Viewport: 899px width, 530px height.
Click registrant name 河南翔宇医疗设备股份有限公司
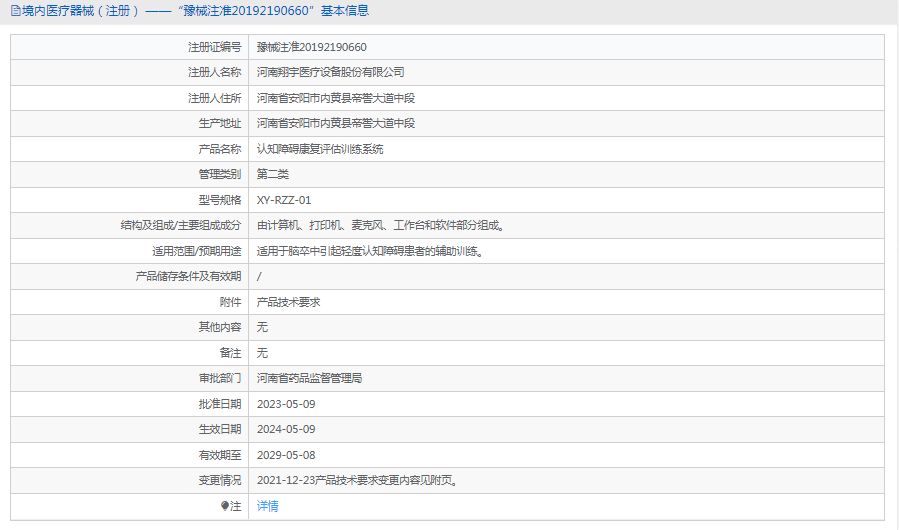(x=330, y=72)
